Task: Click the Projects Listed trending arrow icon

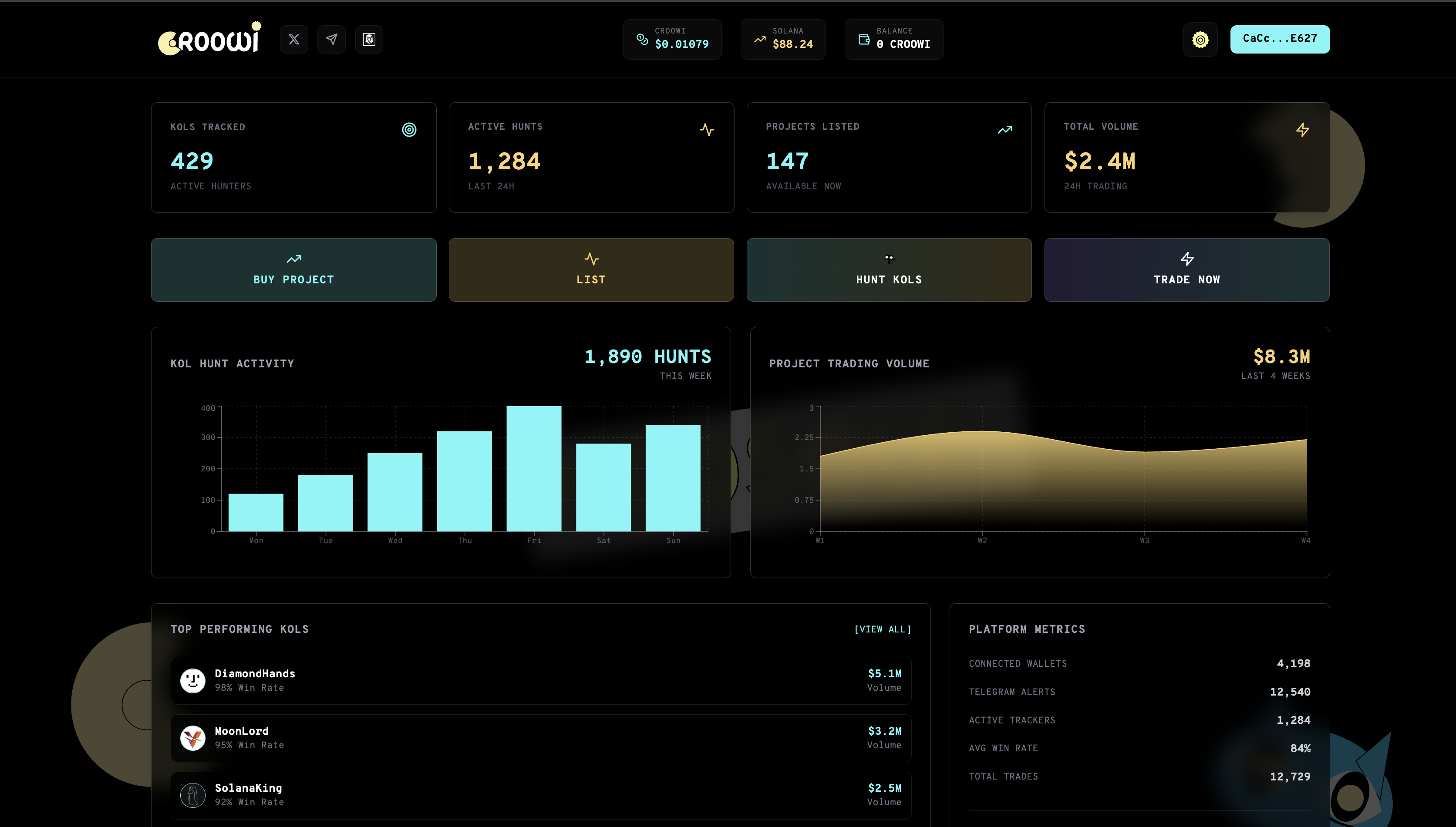Action: click(1004, 130)
